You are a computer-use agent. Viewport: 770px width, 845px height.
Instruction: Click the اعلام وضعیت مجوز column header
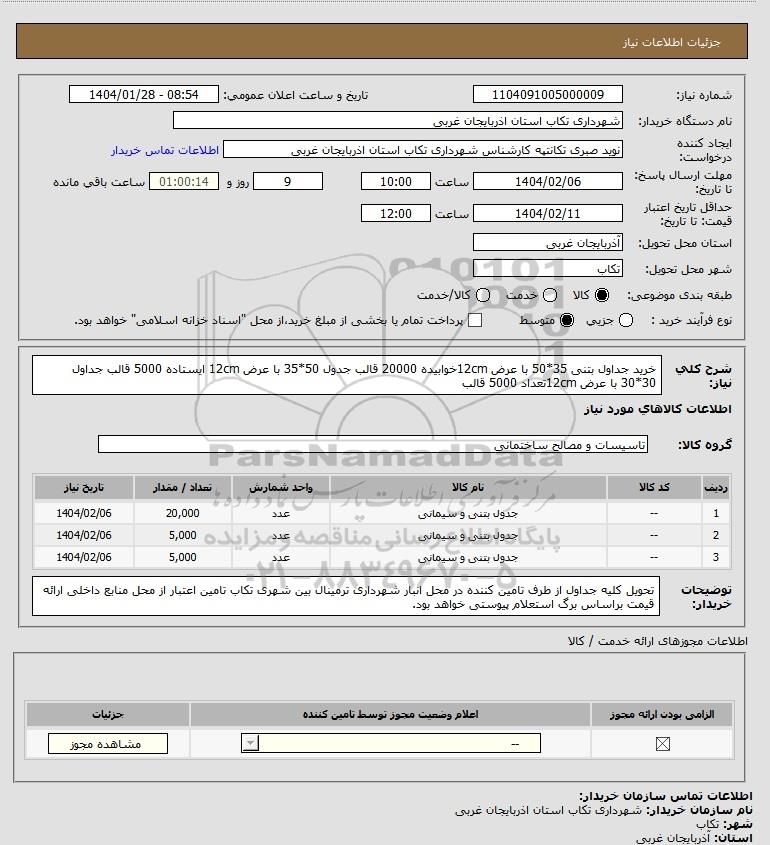pyautogui.click(x=390, y=715)
